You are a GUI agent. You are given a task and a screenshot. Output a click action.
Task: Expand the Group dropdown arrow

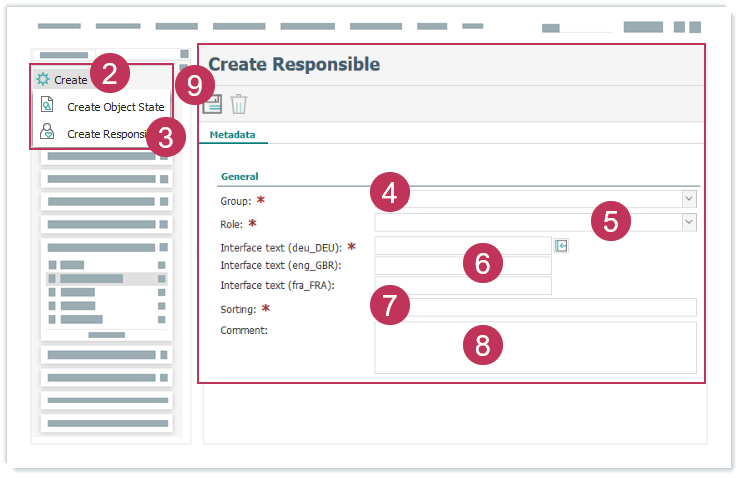click(688, 199)
